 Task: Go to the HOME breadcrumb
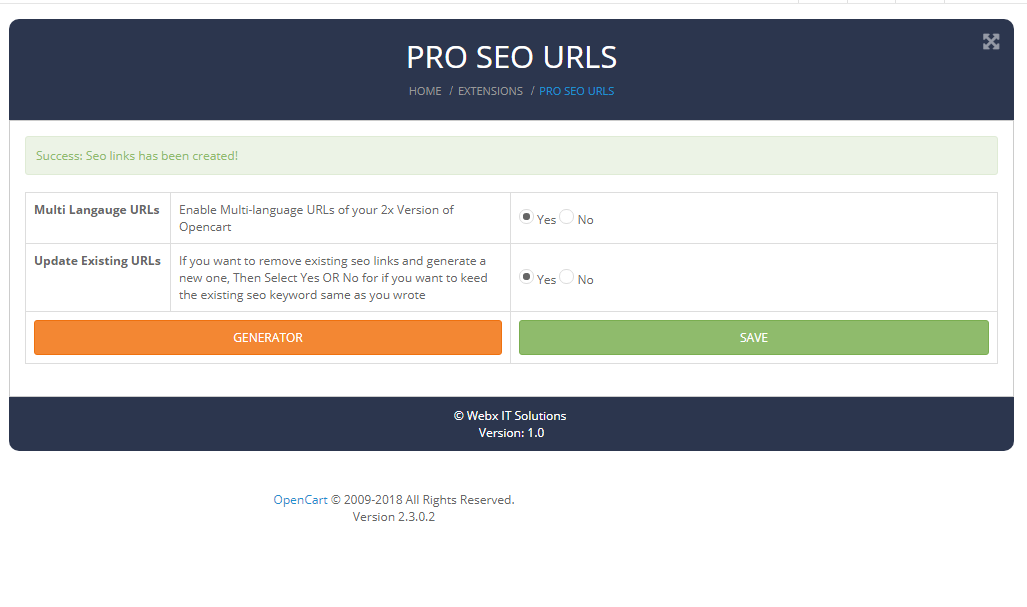click(425, 91)
